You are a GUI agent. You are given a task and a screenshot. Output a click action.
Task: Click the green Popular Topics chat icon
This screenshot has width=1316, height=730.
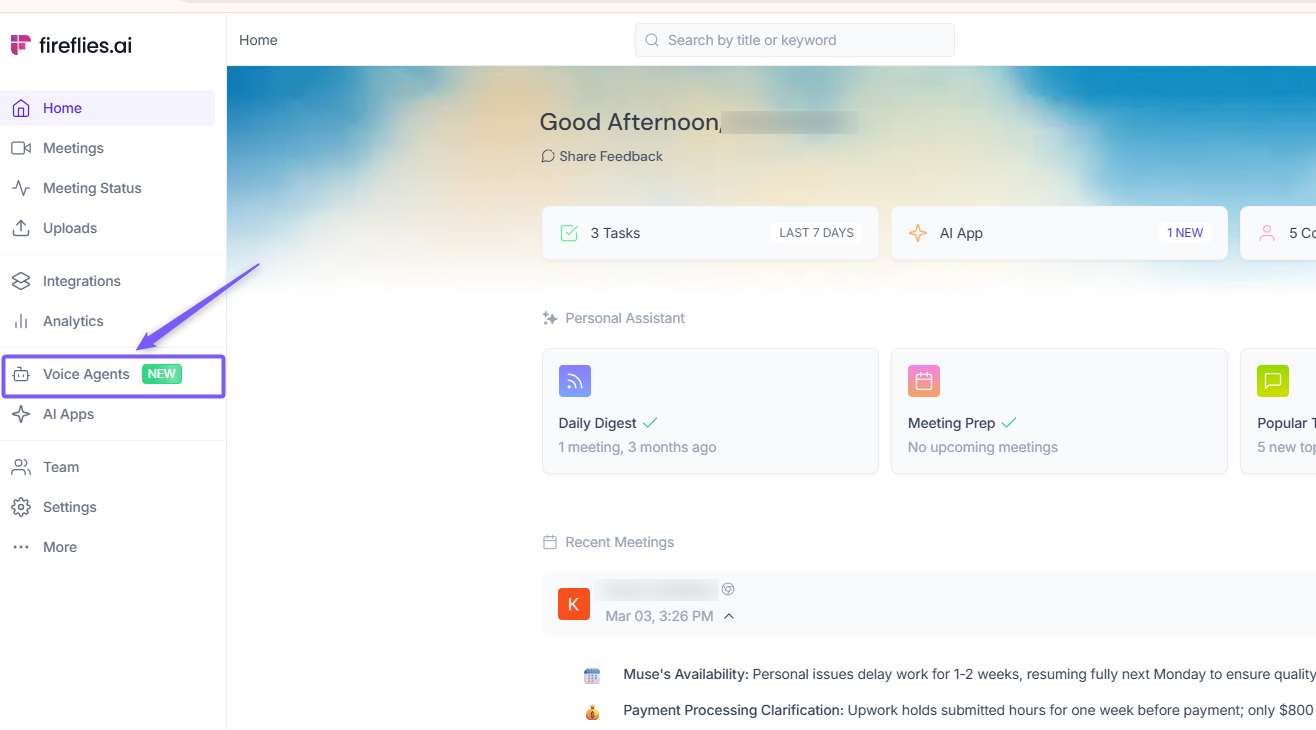tap(1273, 381)
